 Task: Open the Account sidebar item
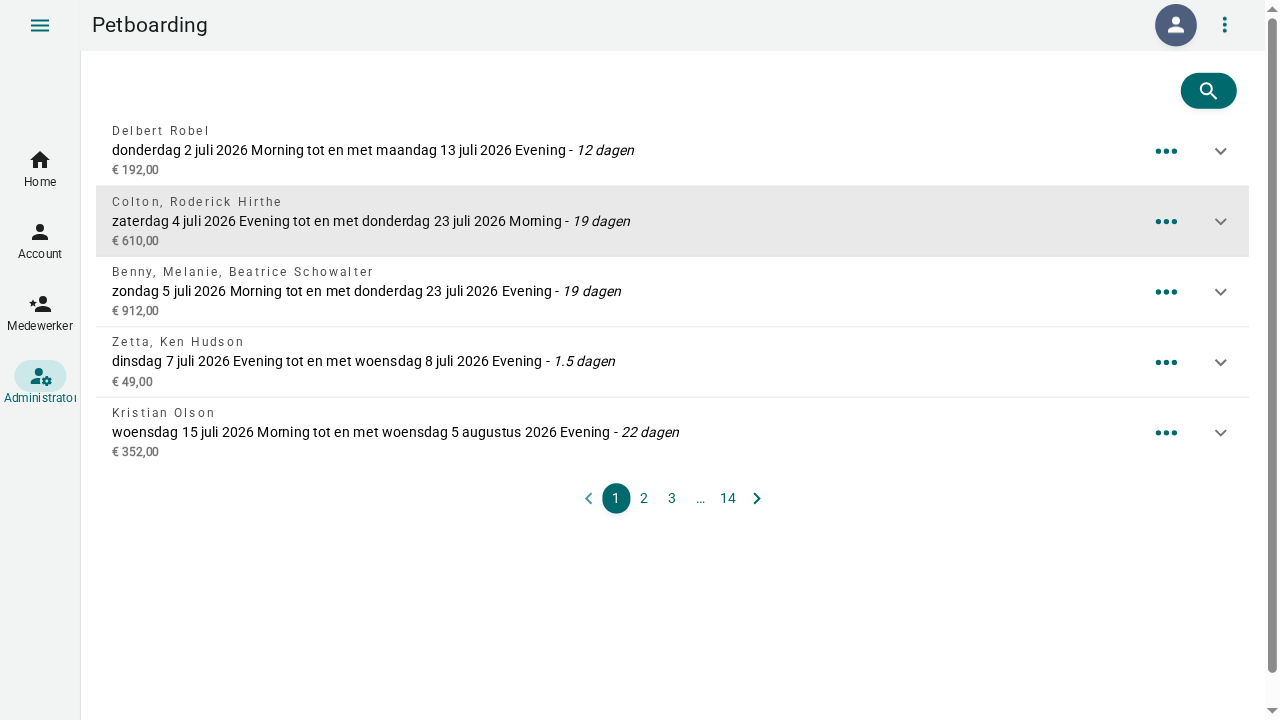click(x=40, y=241)
